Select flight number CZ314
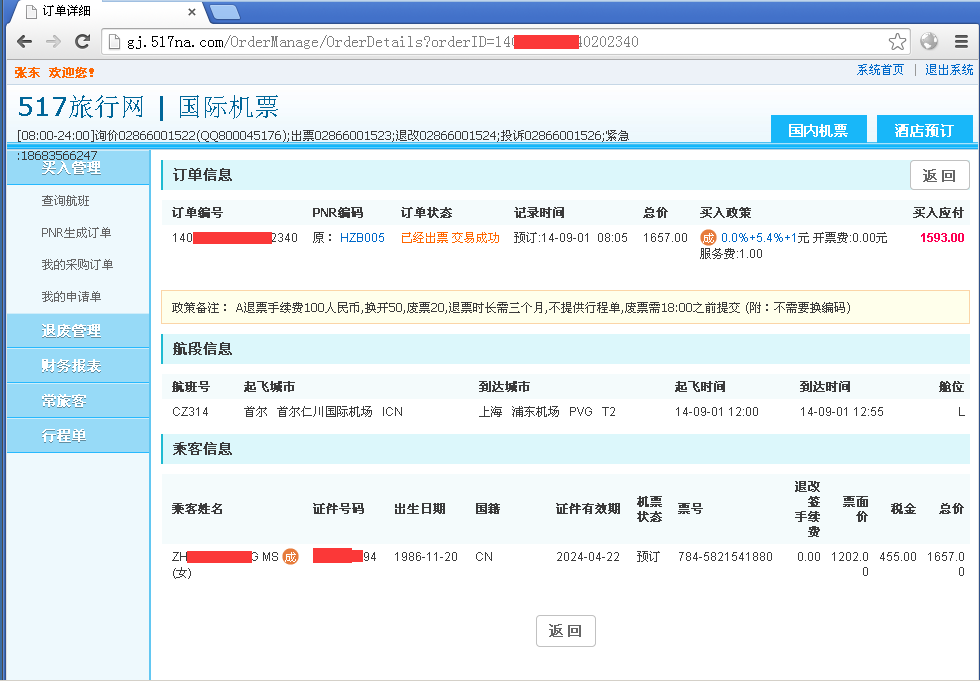 (190, 412)
